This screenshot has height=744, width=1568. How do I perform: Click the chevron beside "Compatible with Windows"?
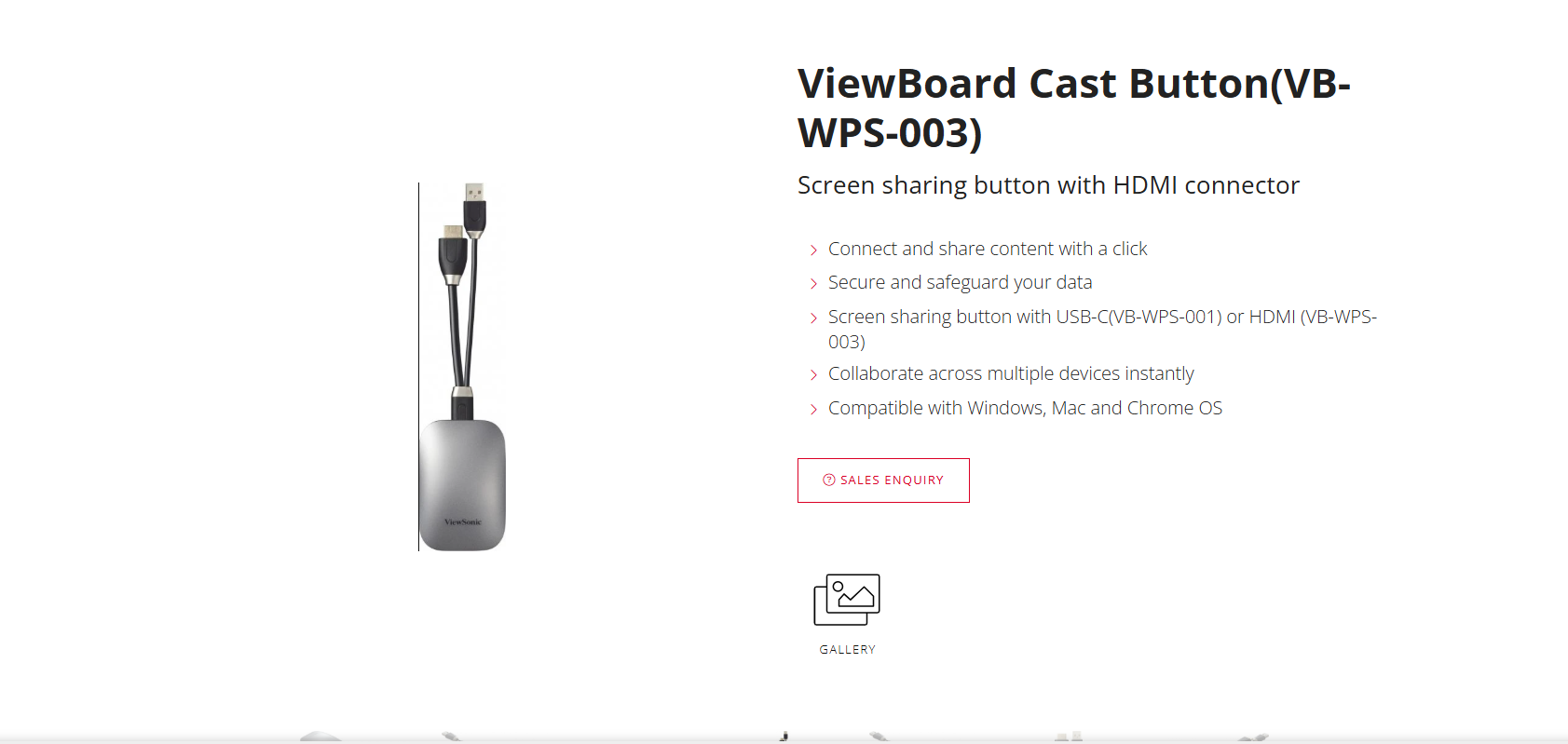(x=813, y=410)
